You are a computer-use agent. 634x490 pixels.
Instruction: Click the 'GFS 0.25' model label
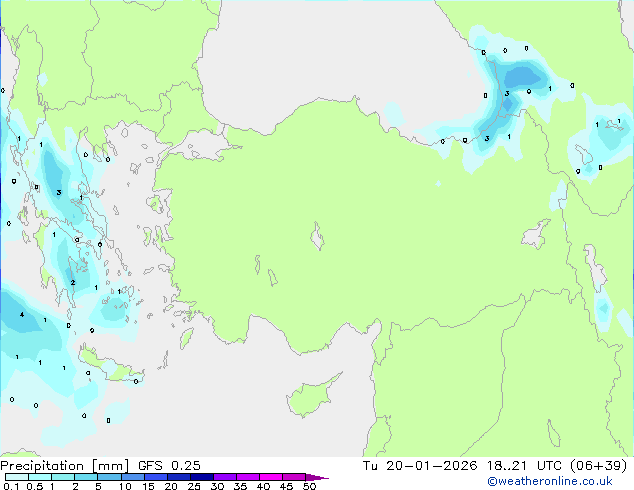pos(169,466)
